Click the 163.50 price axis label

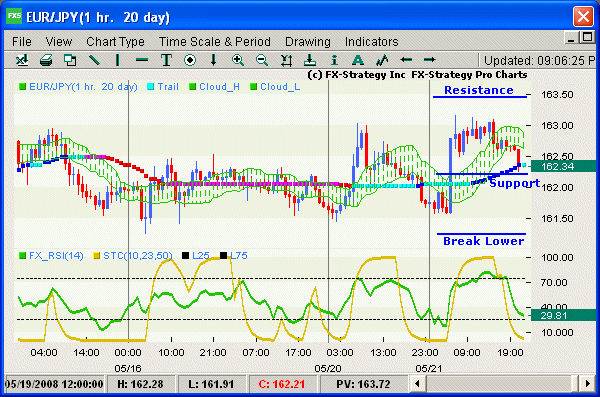557,95
